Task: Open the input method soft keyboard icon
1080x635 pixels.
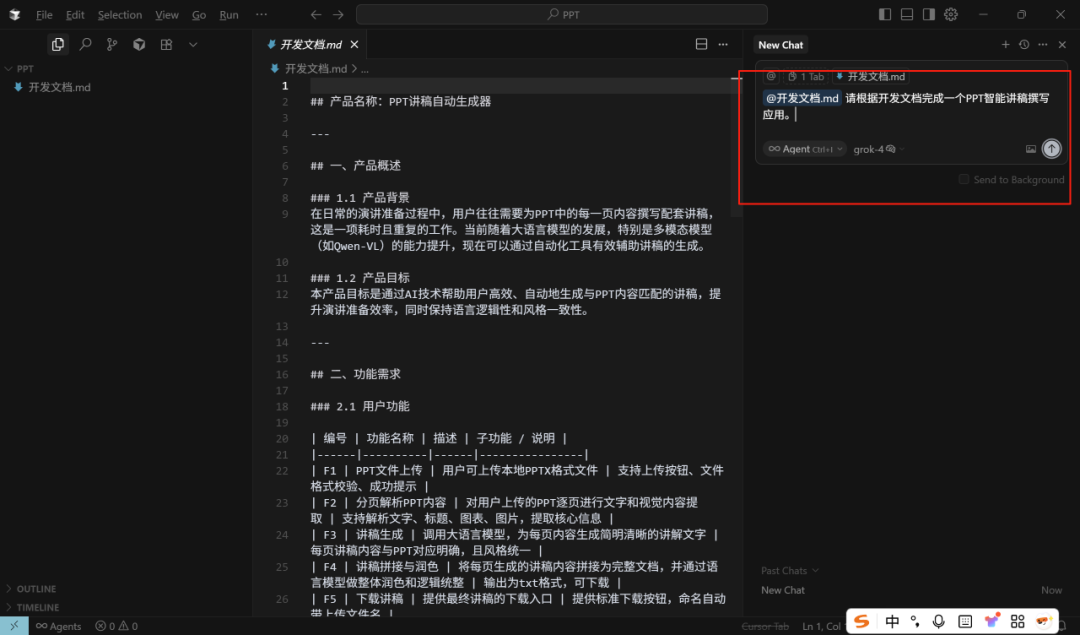Action: pyautogui.click(x=965, y=621)
